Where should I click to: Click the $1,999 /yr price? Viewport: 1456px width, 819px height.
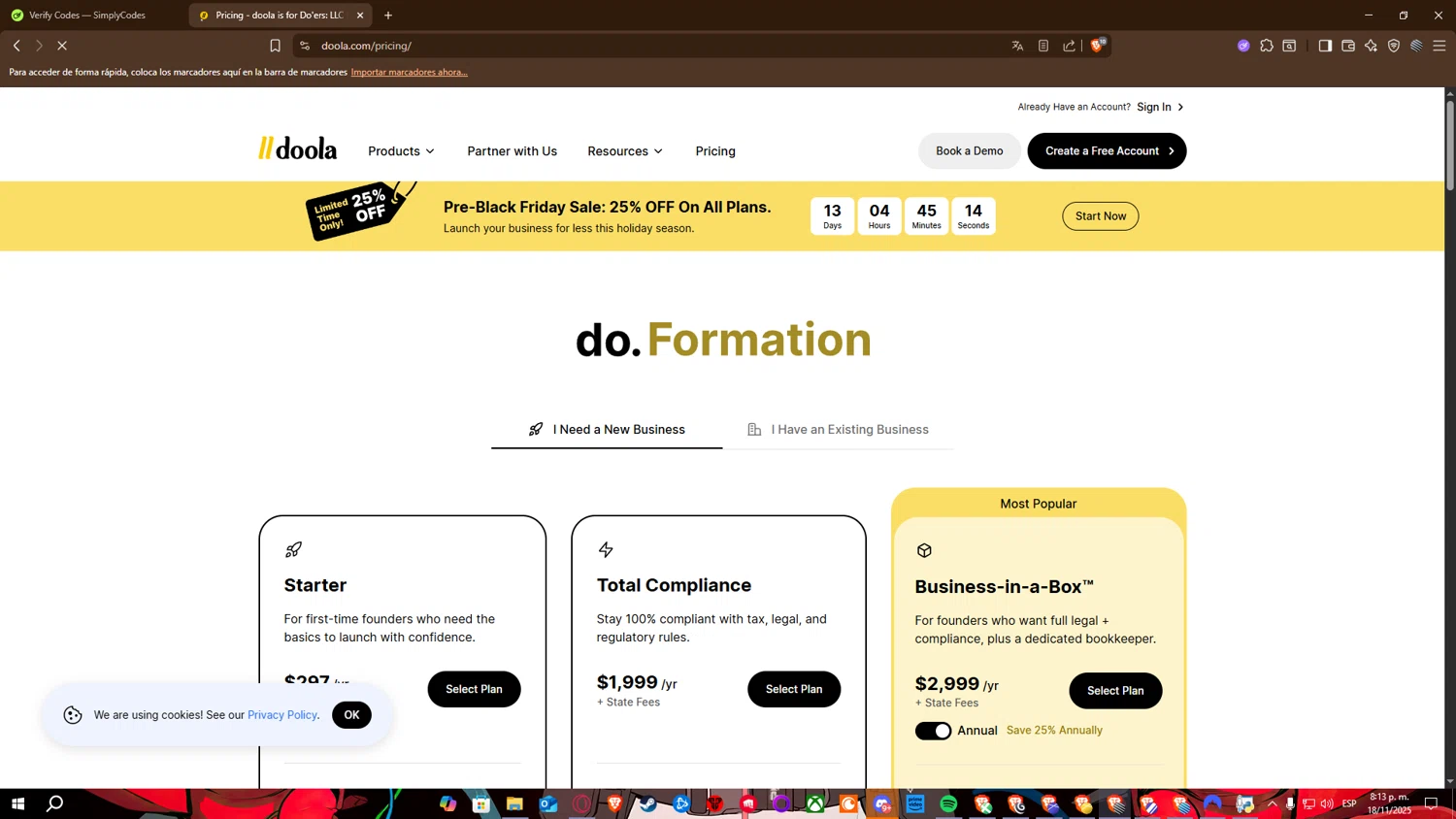pos(637,683)
